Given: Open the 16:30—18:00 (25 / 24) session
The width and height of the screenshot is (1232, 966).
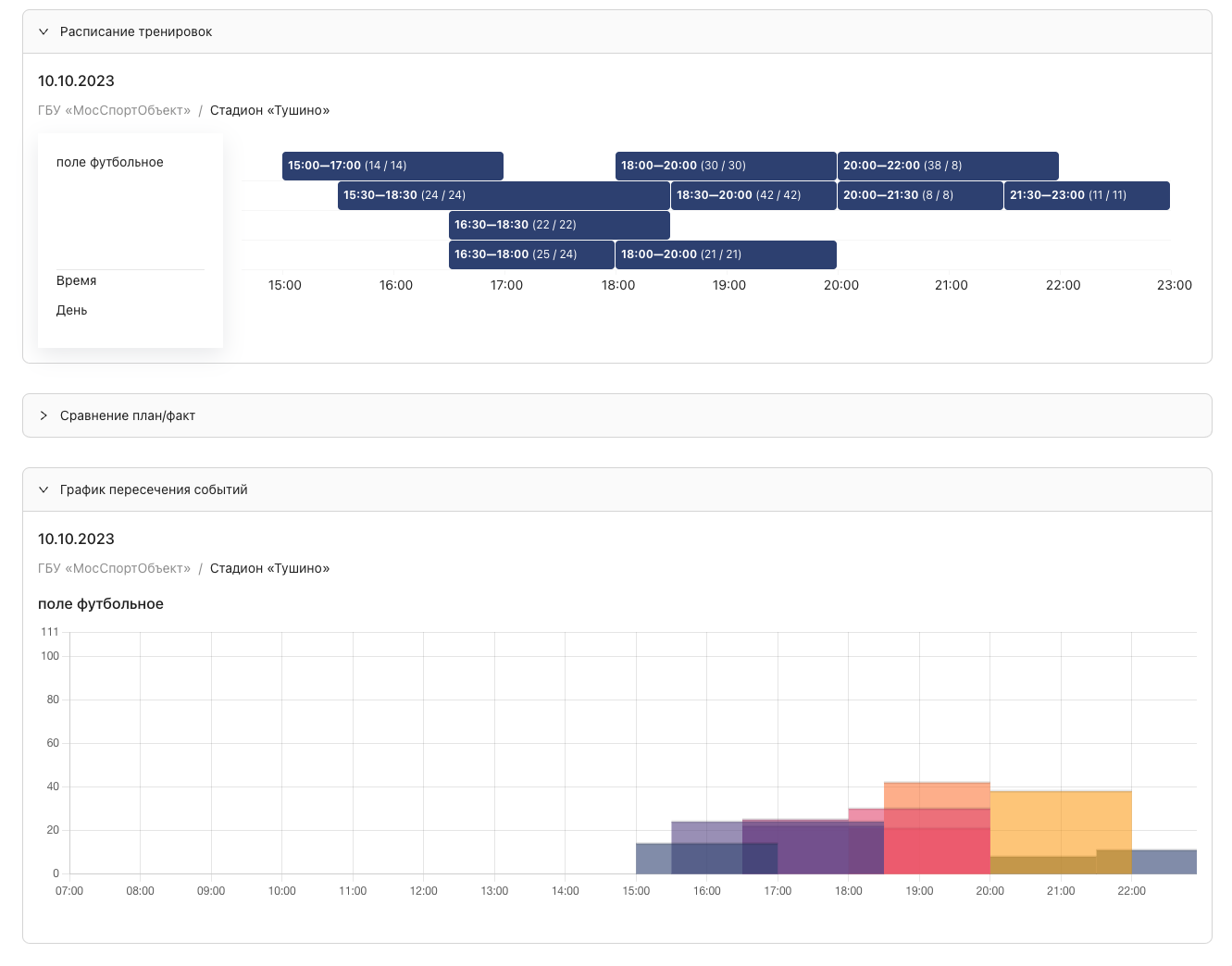Looking at the screenshot, I should [x=531, y=254].
